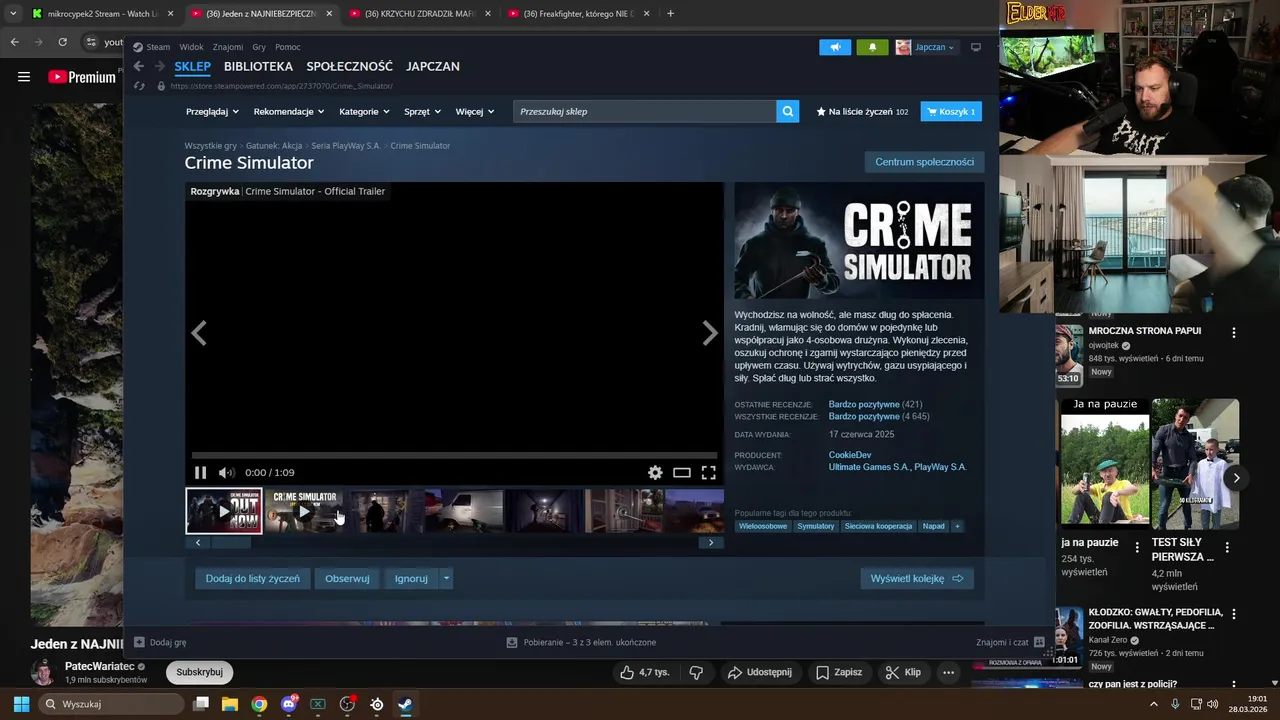Enter fullscreen for Crime Simulator trailer
The image size is (1280, 720).
(x=708, y=473)
